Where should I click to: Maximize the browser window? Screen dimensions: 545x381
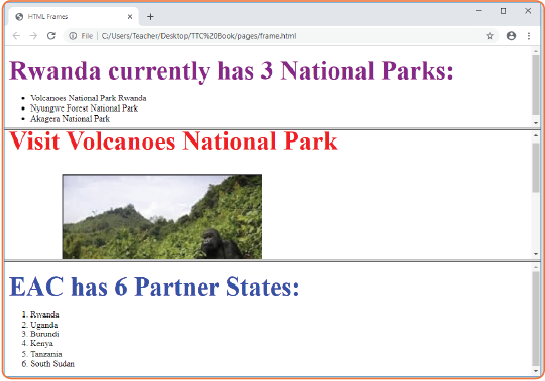tap(503, 11)
